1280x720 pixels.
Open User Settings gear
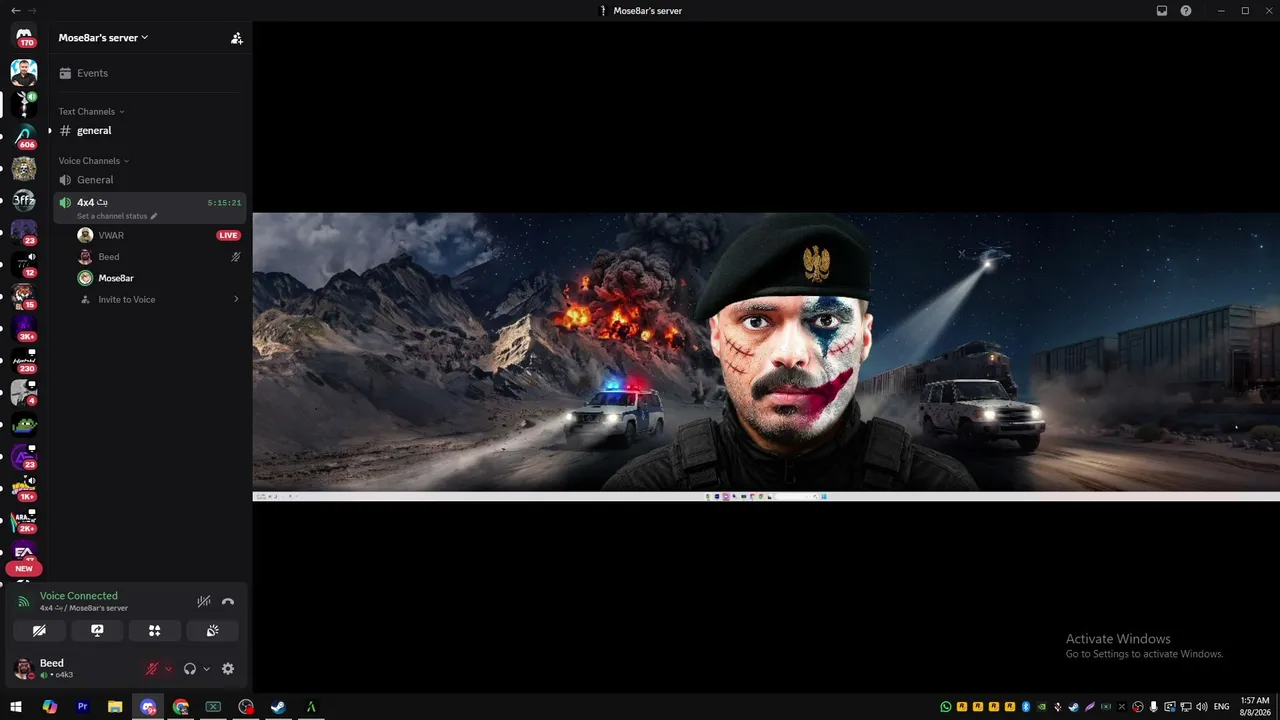(x=228, y=669)
